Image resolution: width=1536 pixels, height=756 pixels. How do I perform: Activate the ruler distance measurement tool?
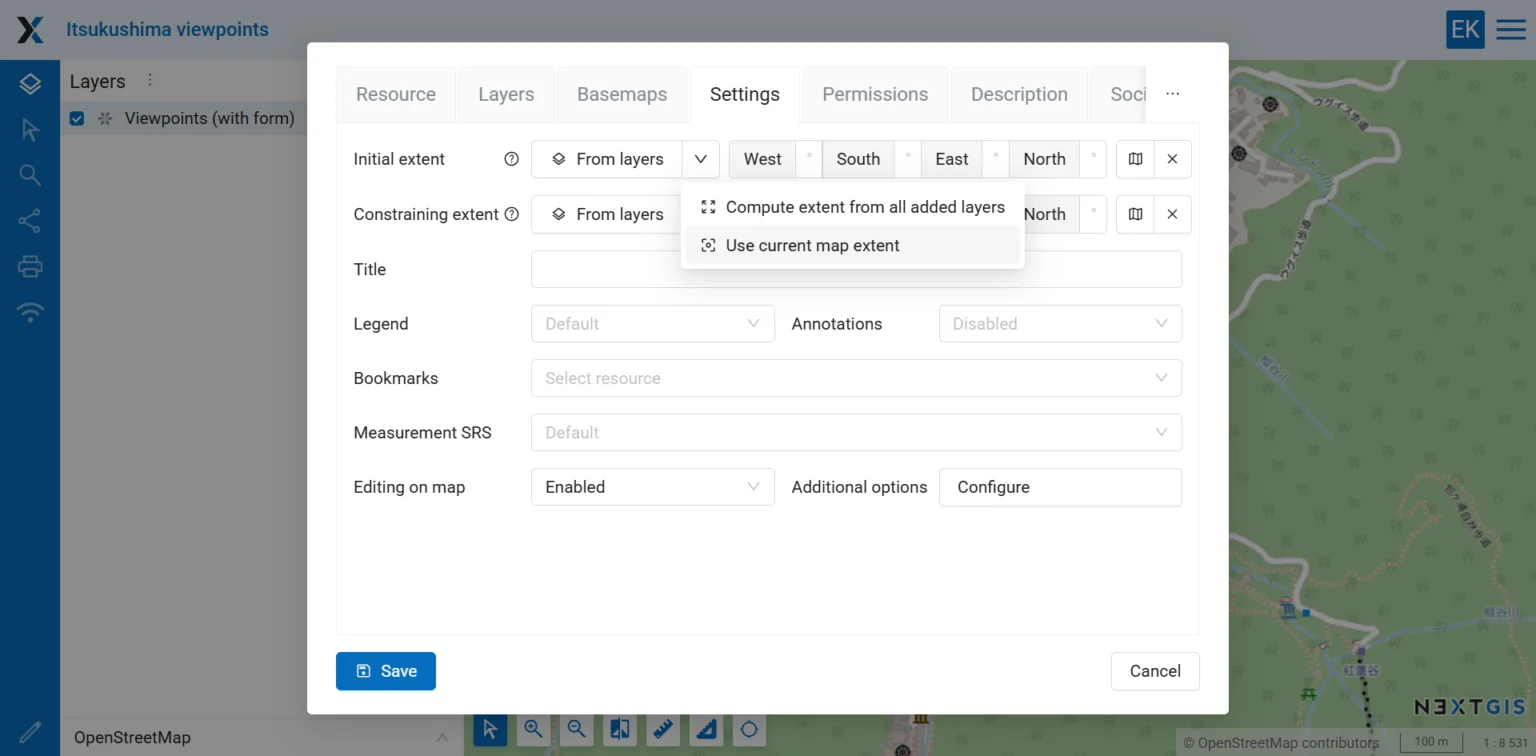tap(663, 729)
